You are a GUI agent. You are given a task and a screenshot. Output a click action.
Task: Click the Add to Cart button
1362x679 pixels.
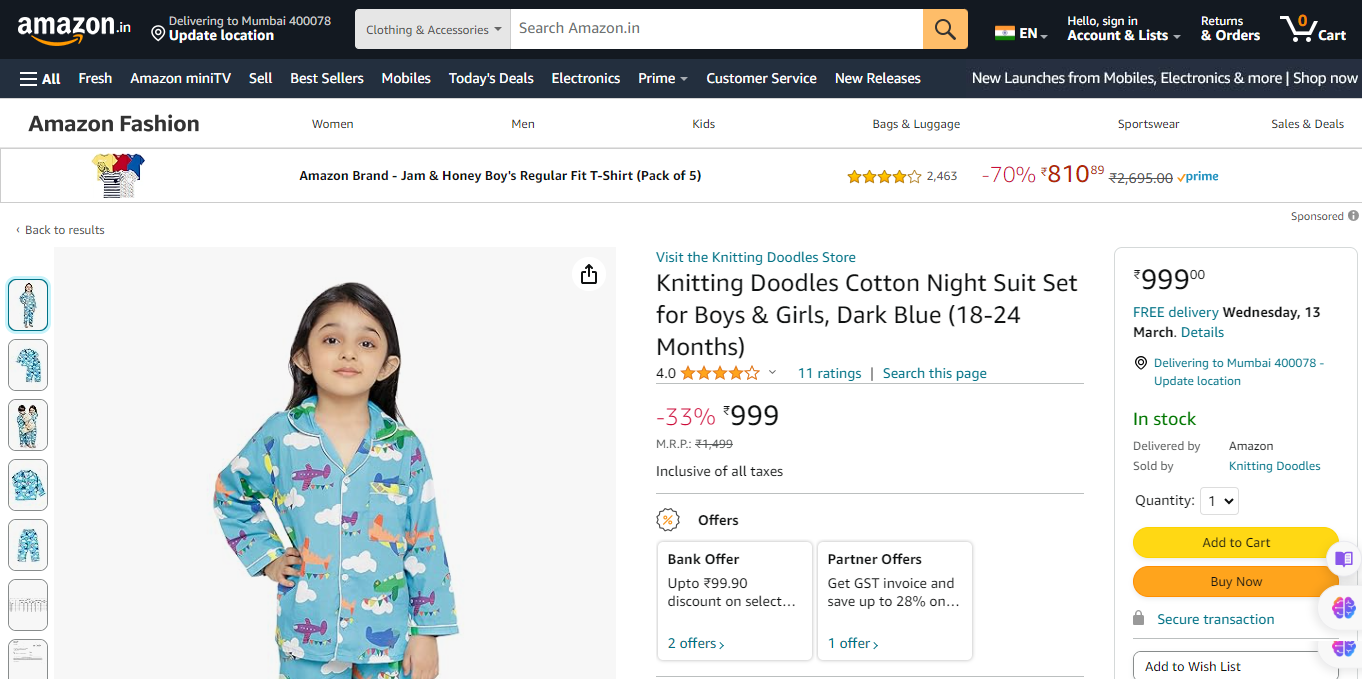click(x=1235, y=542)
